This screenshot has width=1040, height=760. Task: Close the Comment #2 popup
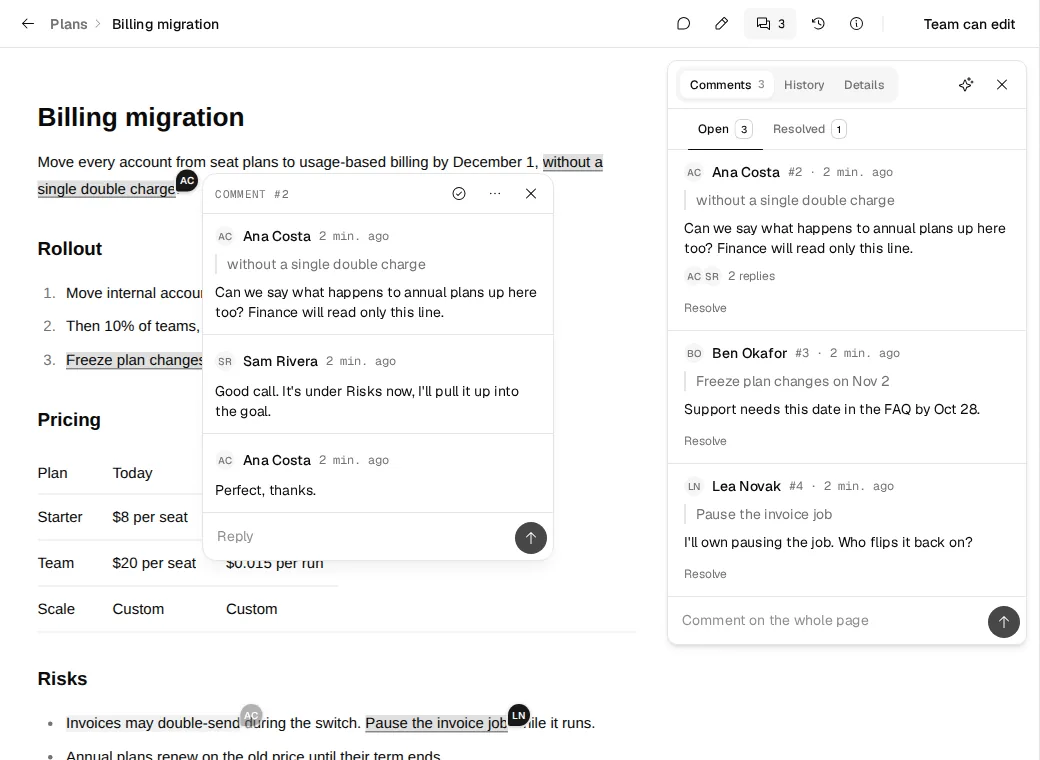pos(531,194)
